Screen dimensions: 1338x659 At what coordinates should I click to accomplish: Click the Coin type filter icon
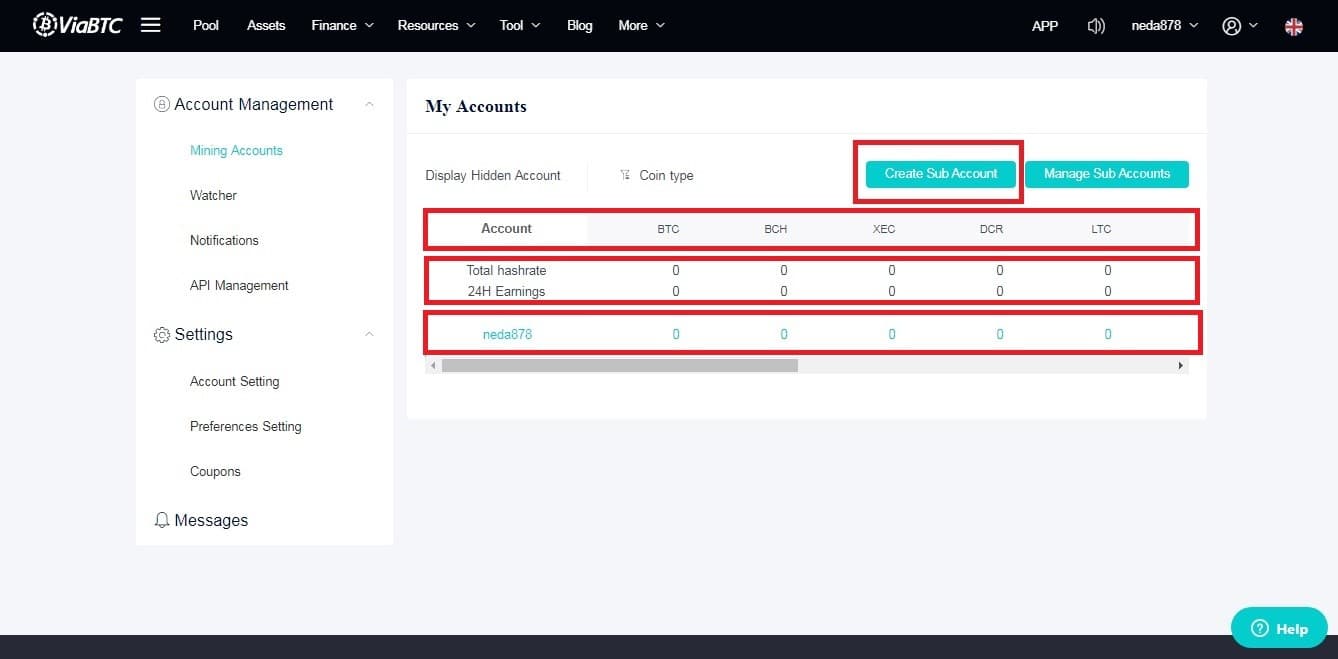point(625,175)
